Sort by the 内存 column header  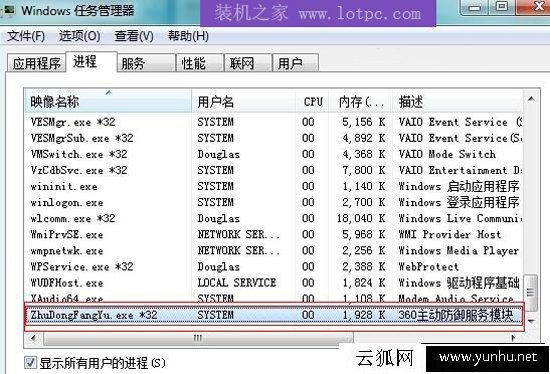(361, 101)
